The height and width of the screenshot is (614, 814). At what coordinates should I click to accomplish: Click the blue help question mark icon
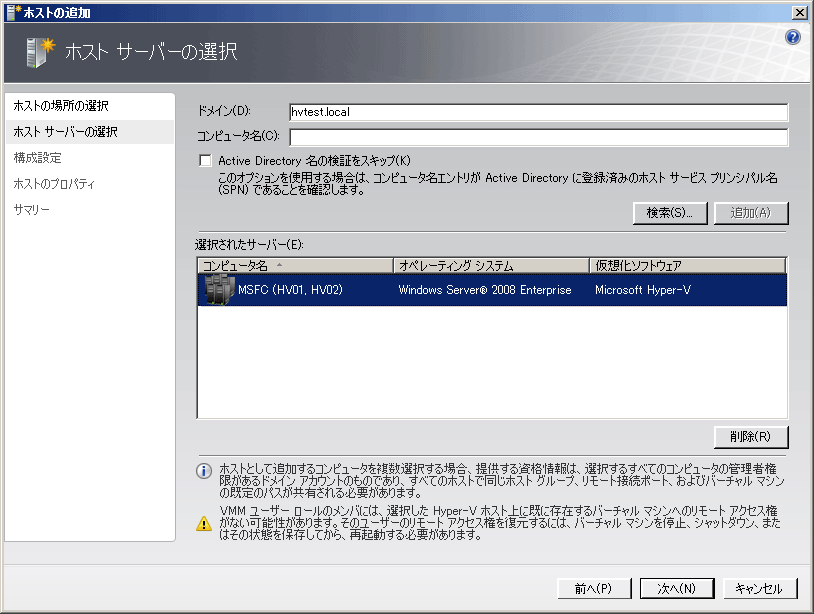pyautogui.click(x=792, y=37)
